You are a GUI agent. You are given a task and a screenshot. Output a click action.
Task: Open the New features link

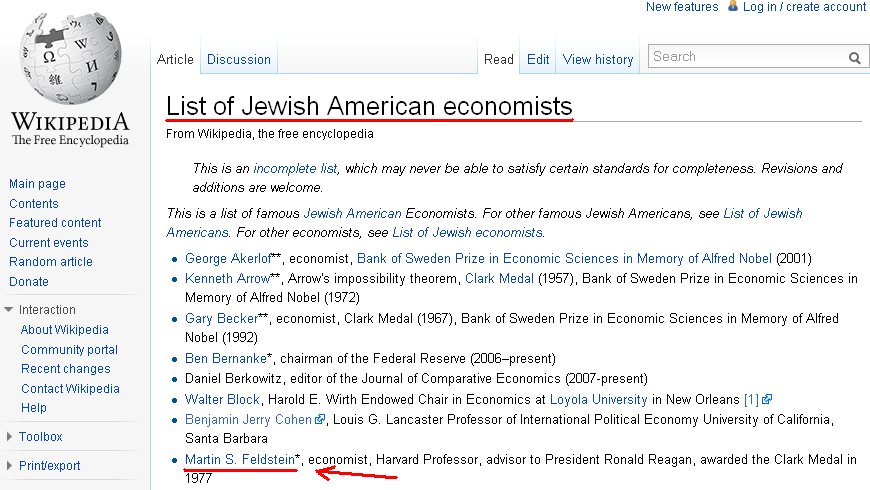682,7
